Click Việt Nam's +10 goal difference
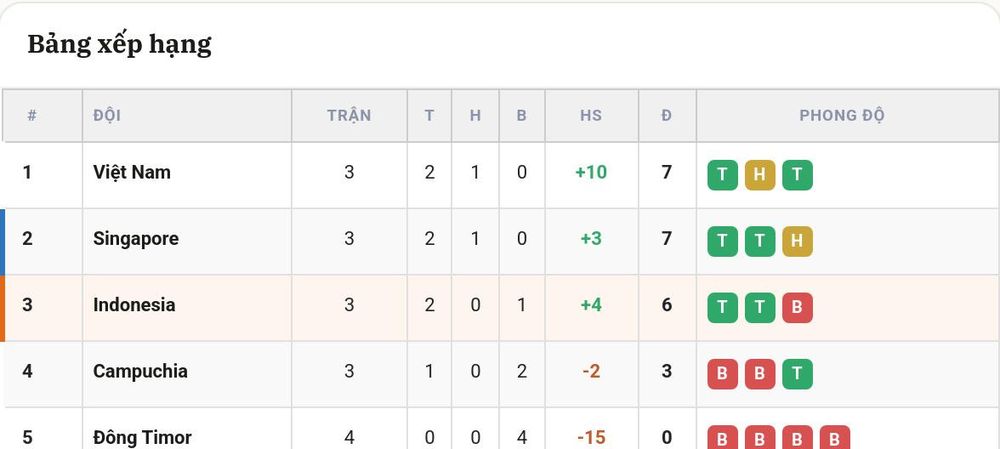 click(591, 172)
